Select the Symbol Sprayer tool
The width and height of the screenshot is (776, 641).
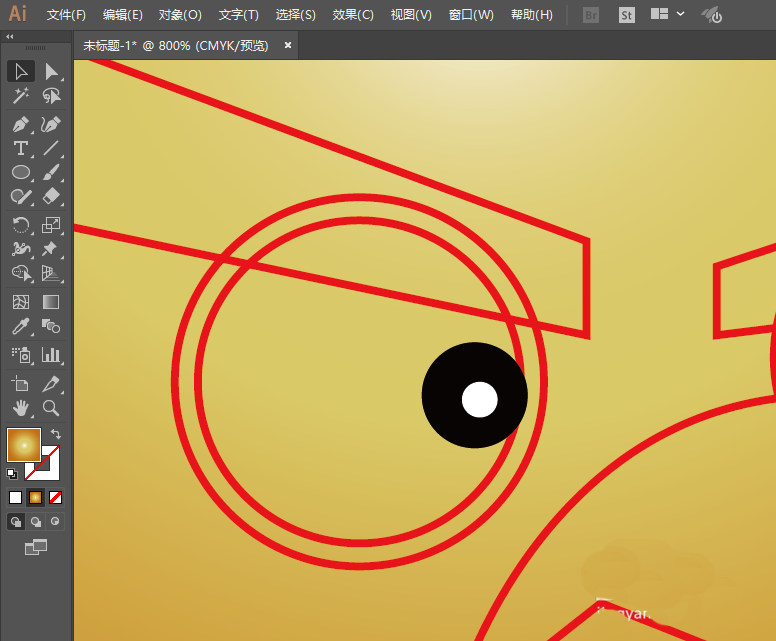[x=21, y=355]
